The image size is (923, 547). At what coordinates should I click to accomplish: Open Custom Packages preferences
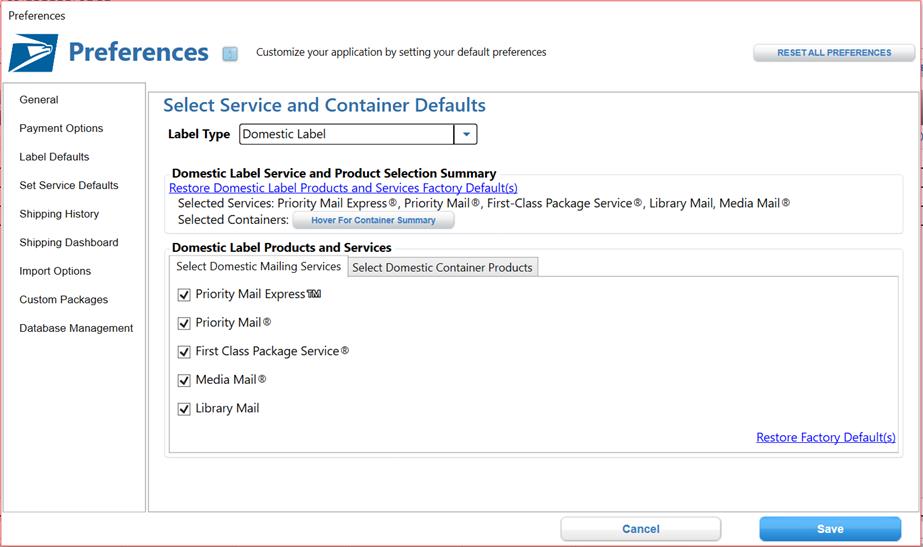click(64, 300)
